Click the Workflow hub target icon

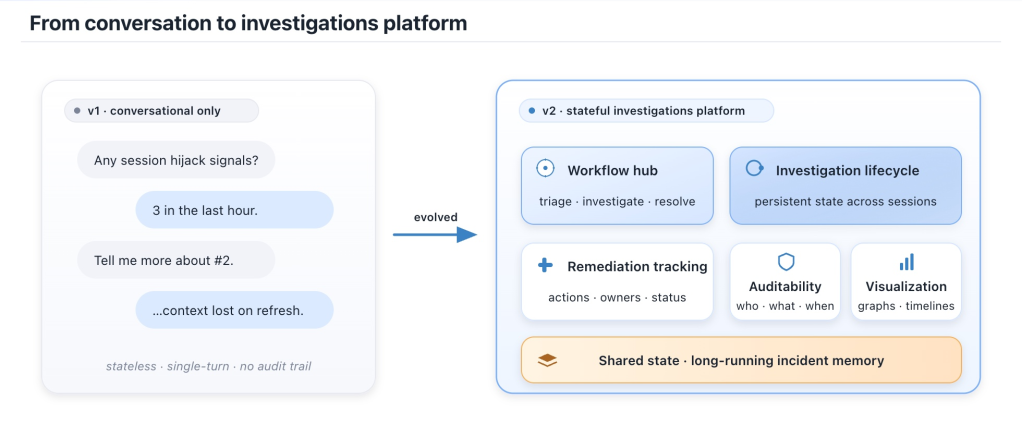545,169
